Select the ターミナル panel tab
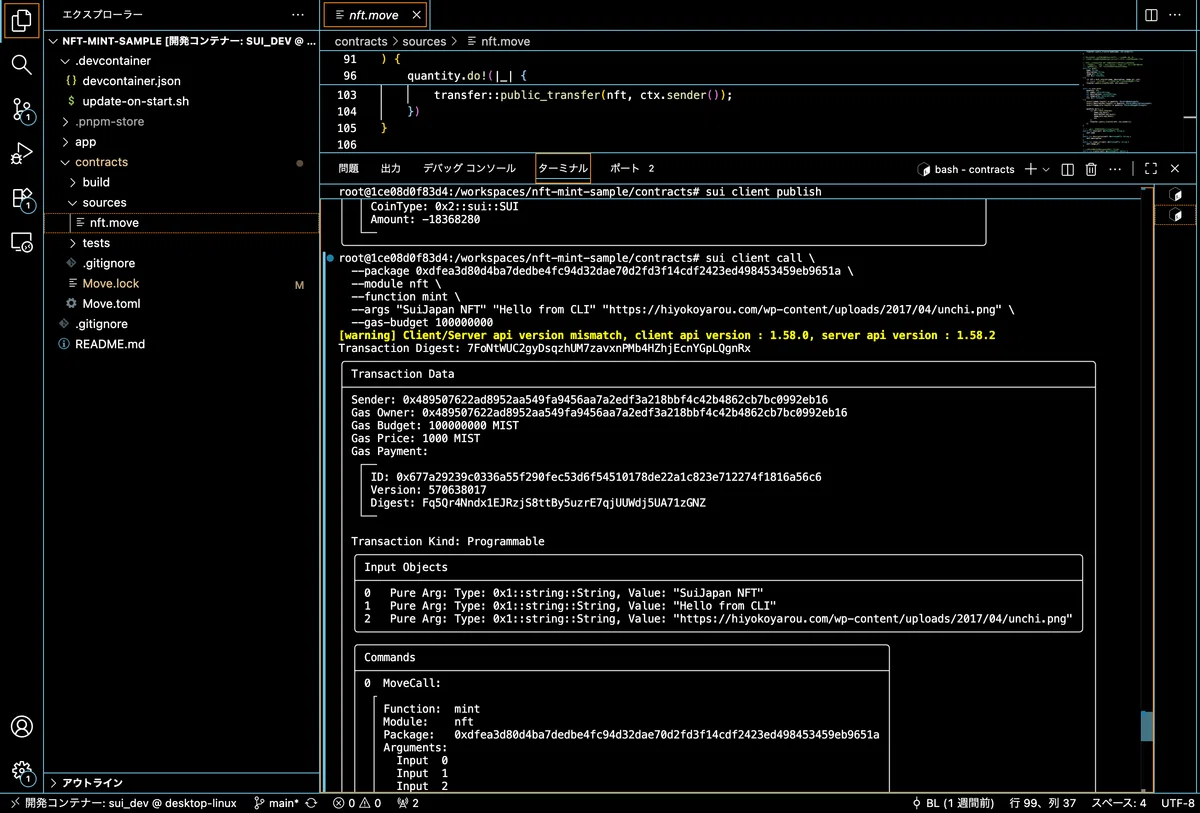The height and width of the screenshot is (813, 1200). pos(563,169)
